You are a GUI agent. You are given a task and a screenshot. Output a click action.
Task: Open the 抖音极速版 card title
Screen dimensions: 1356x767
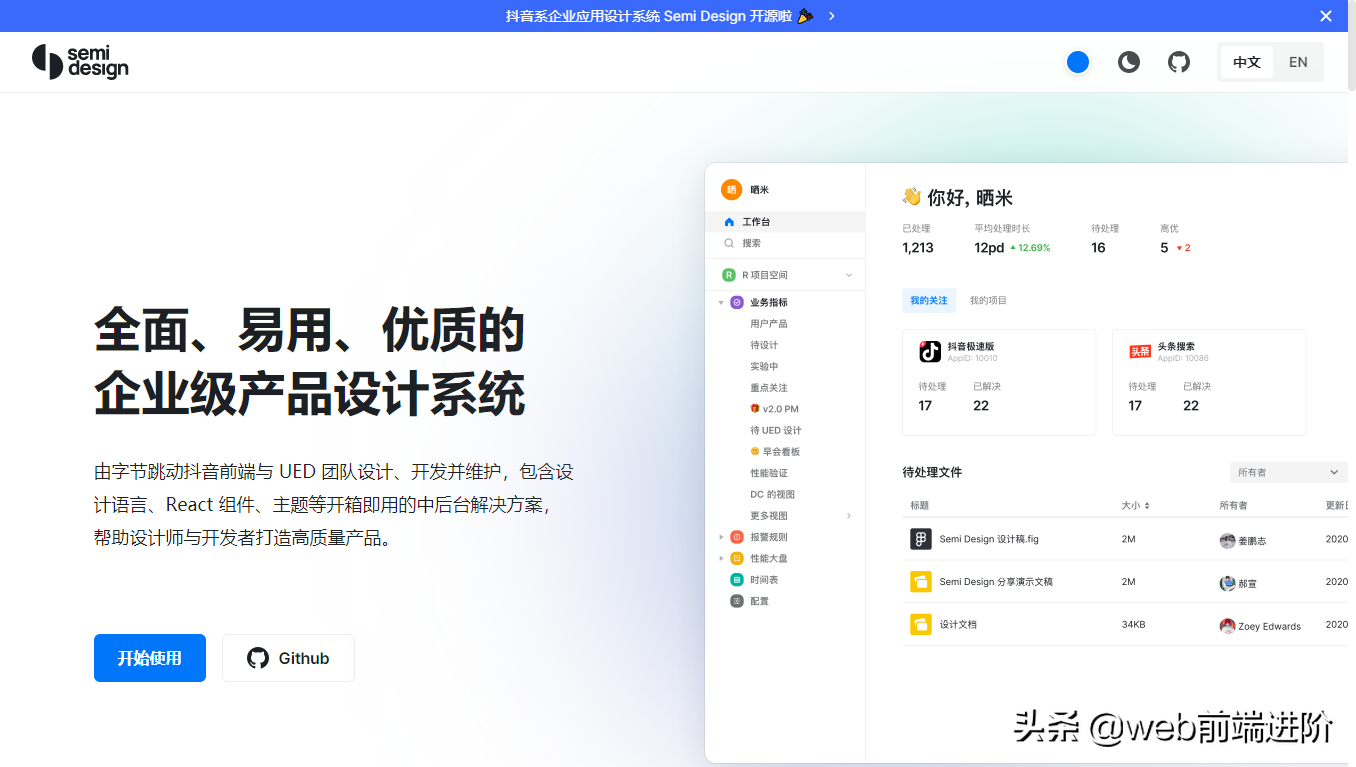pyautogui.click(x=971, y=347)
